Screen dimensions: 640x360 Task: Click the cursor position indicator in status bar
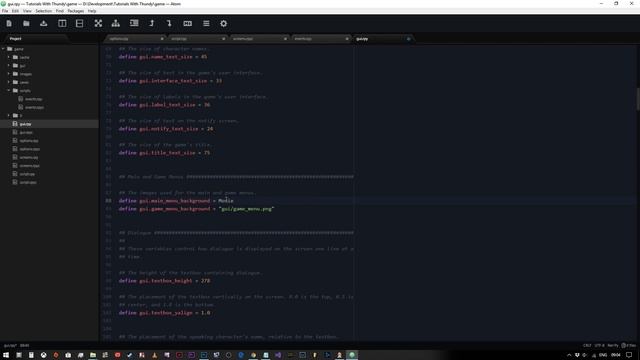(24, 346)
